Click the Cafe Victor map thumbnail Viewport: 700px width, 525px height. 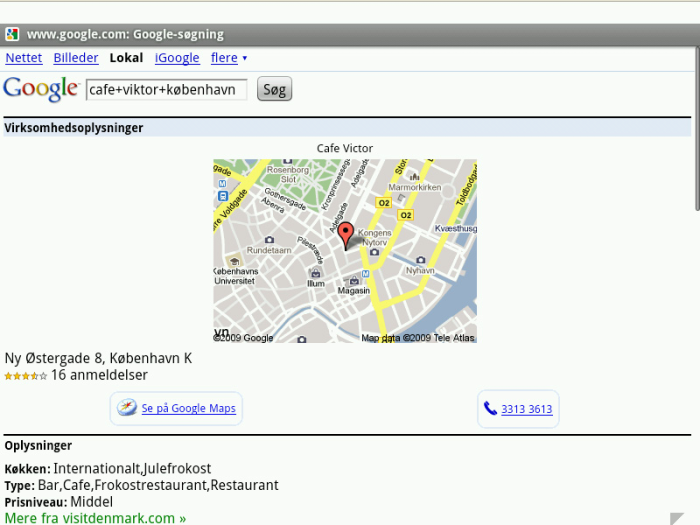point(345,251)
